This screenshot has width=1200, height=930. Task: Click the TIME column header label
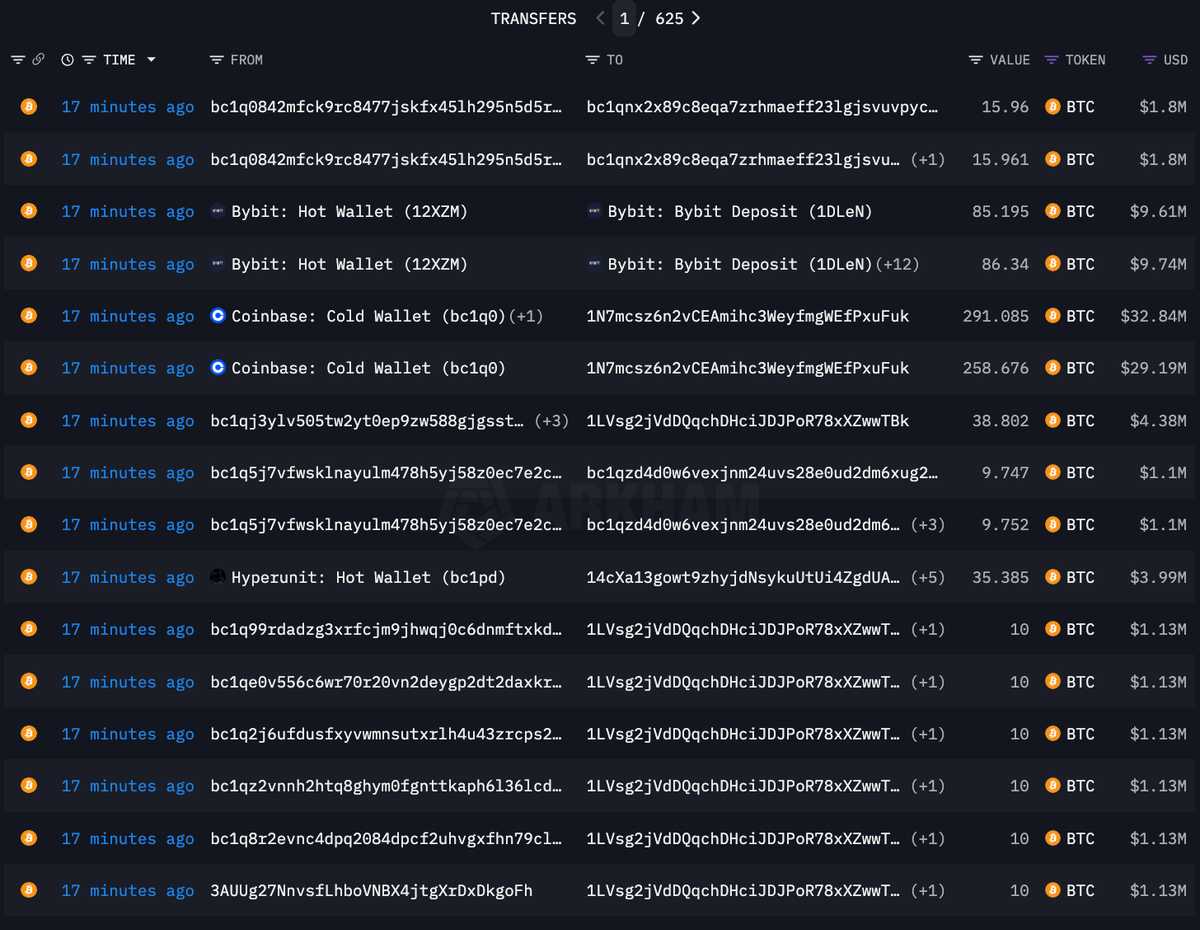(119, 60)
